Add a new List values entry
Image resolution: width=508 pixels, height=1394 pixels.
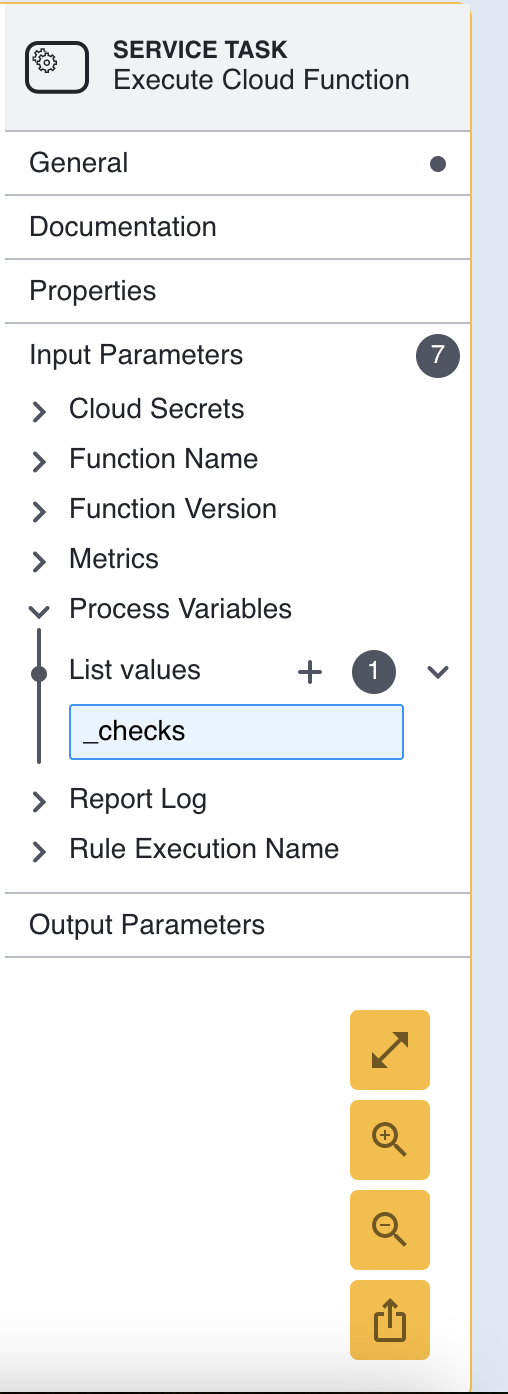click(310, 673)
